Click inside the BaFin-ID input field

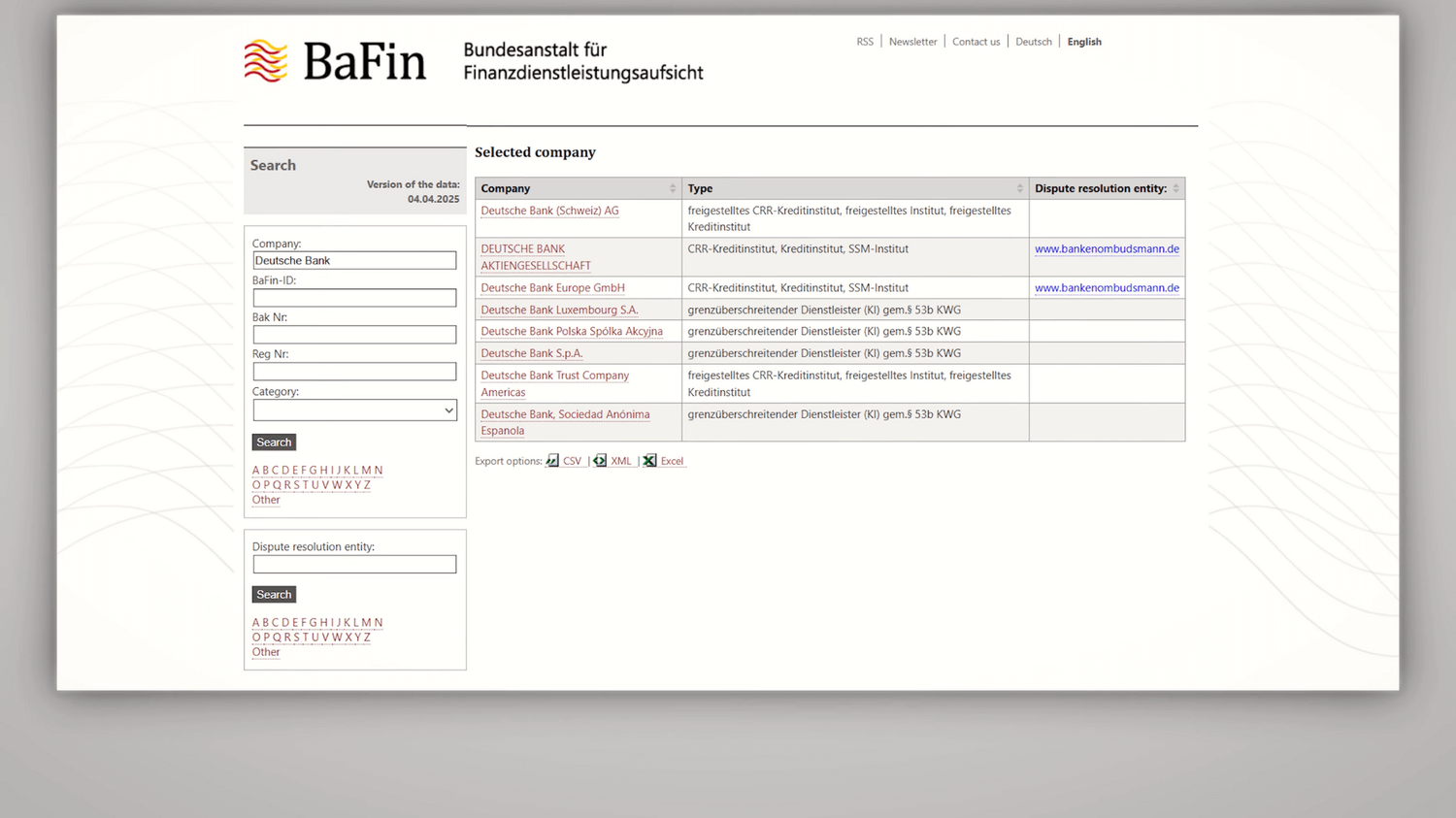(x=354, y=297)
